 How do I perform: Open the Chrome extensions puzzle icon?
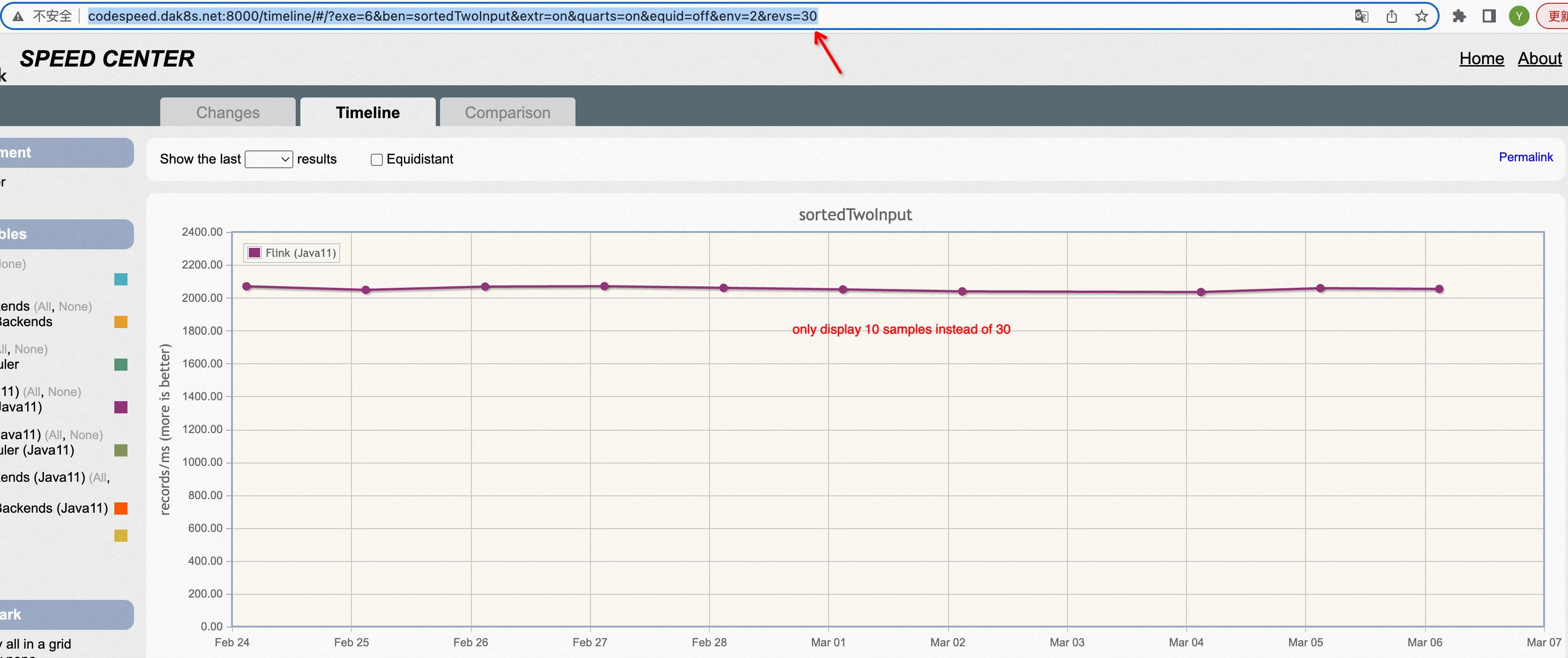1459,16
